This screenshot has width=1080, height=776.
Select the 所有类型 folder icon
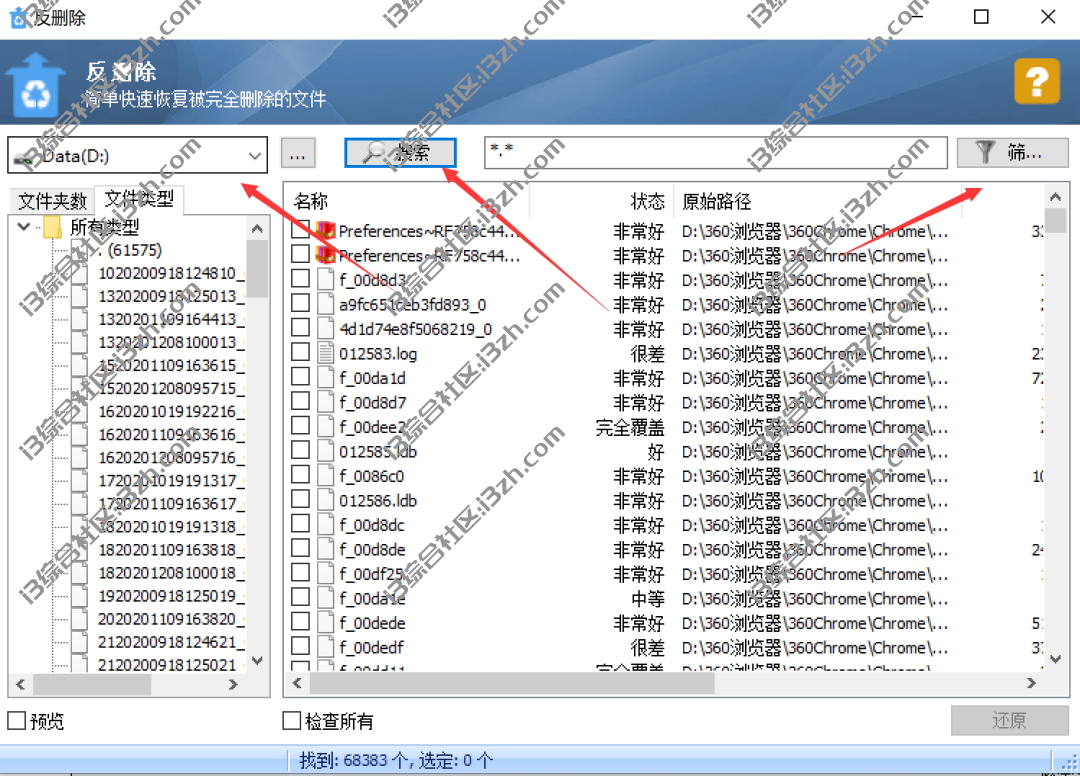point(52,227)
